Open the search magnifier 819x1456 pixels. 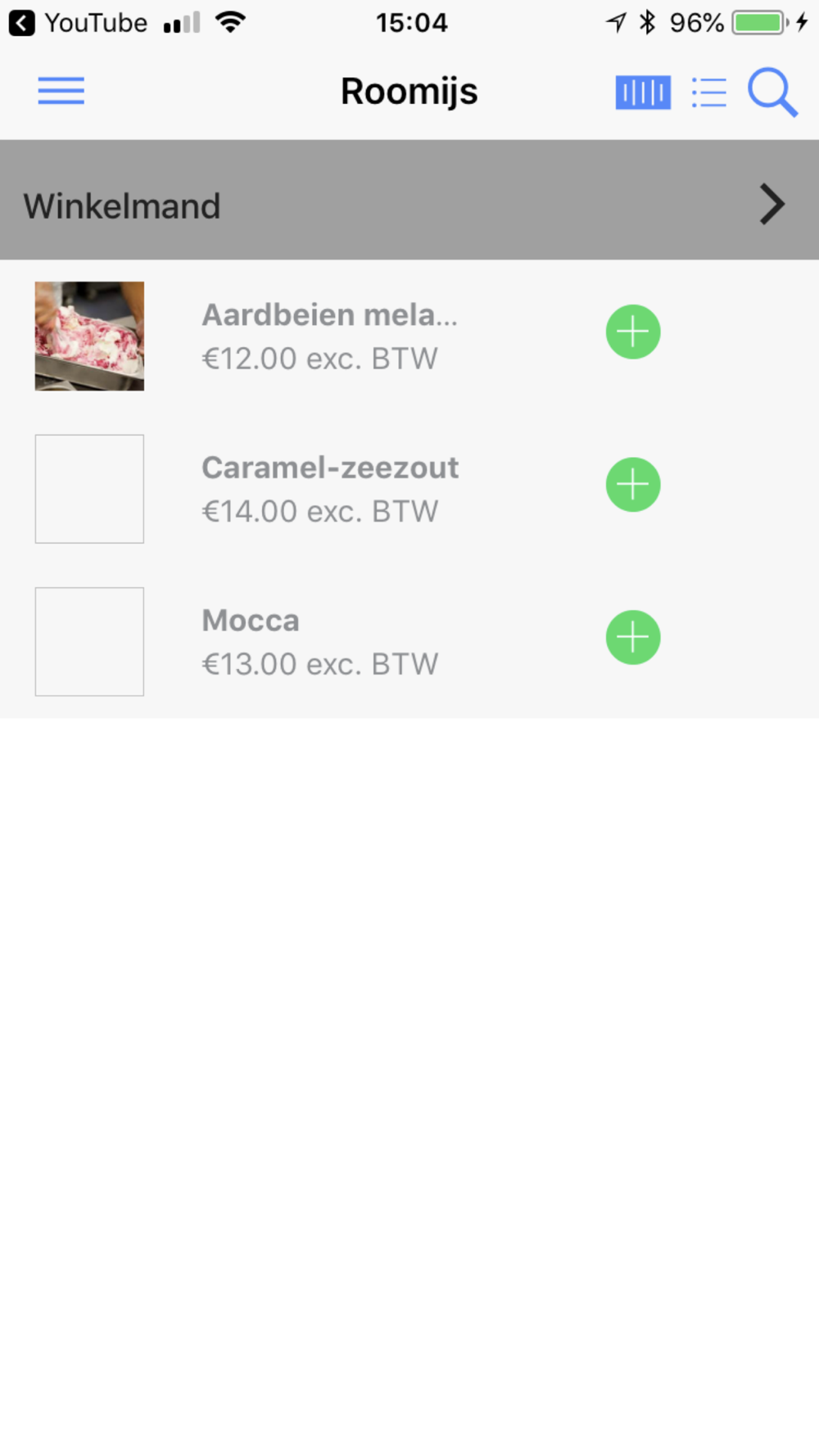(x=772, y=93)
